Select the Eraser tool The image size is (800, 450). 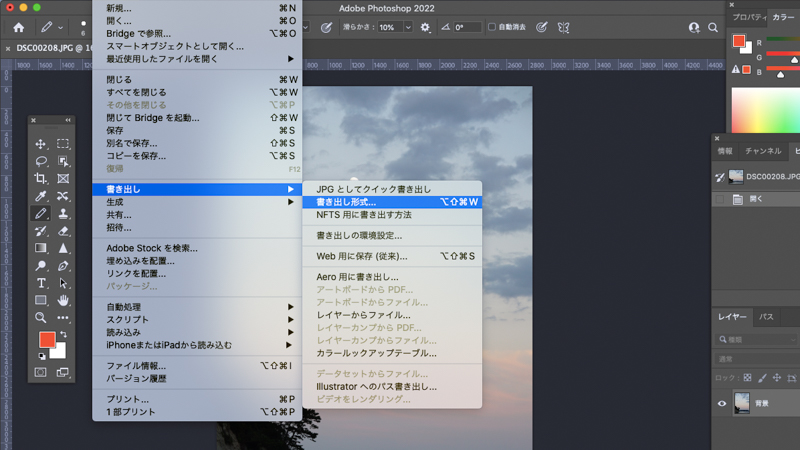tap(63, 231)
